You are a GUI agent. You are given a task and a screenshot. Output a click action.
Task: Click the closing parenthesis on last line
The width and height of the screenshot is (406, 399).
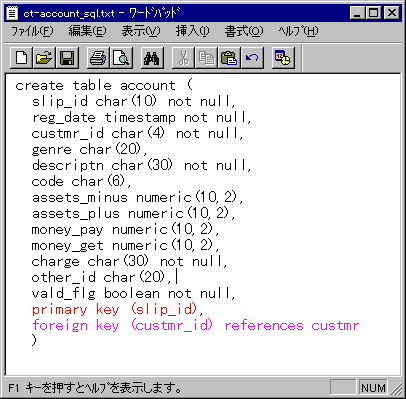point(34,340)
